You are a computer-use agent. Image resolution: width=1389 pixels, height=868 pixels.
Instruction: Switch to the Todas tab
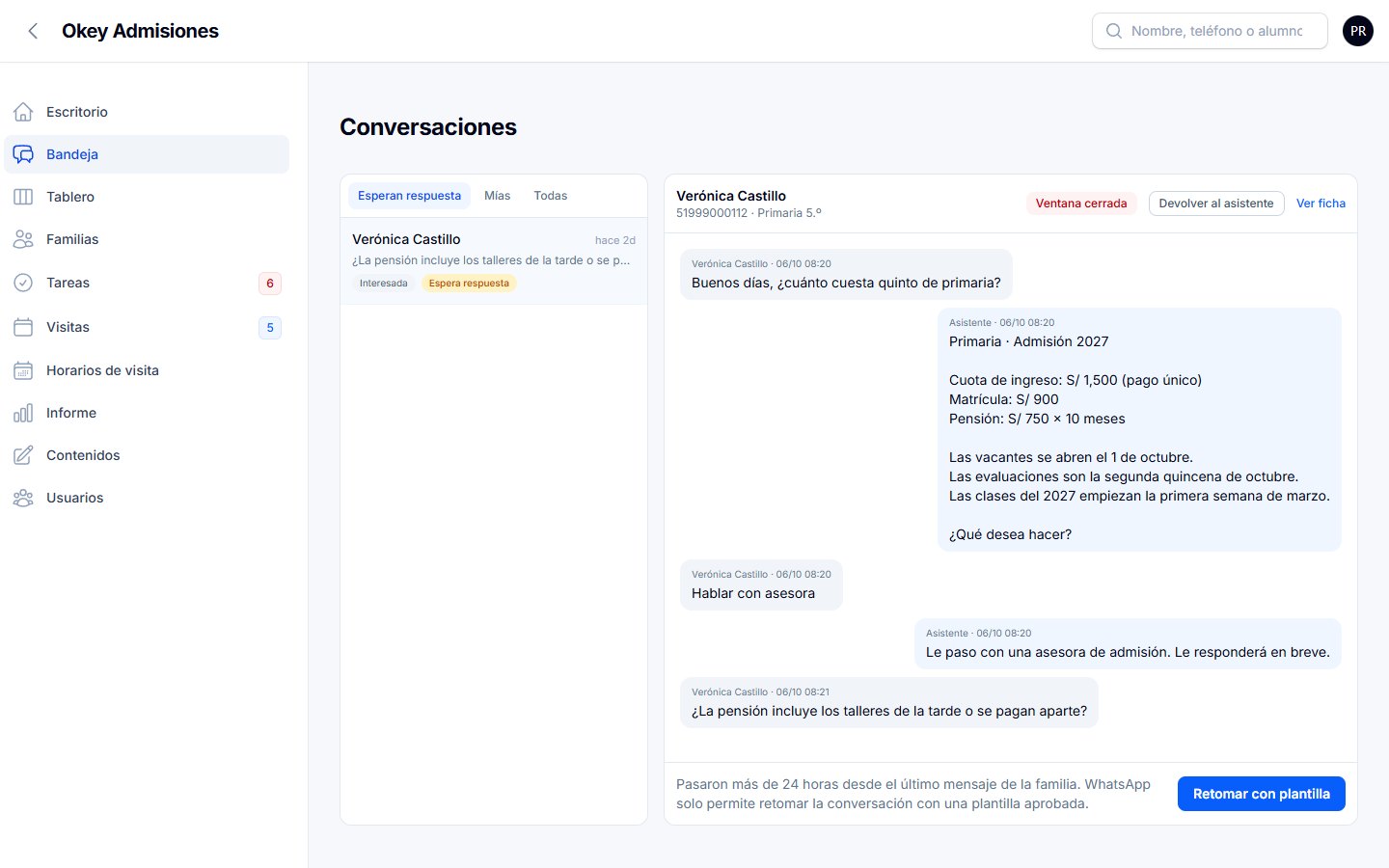coord(551,196)
